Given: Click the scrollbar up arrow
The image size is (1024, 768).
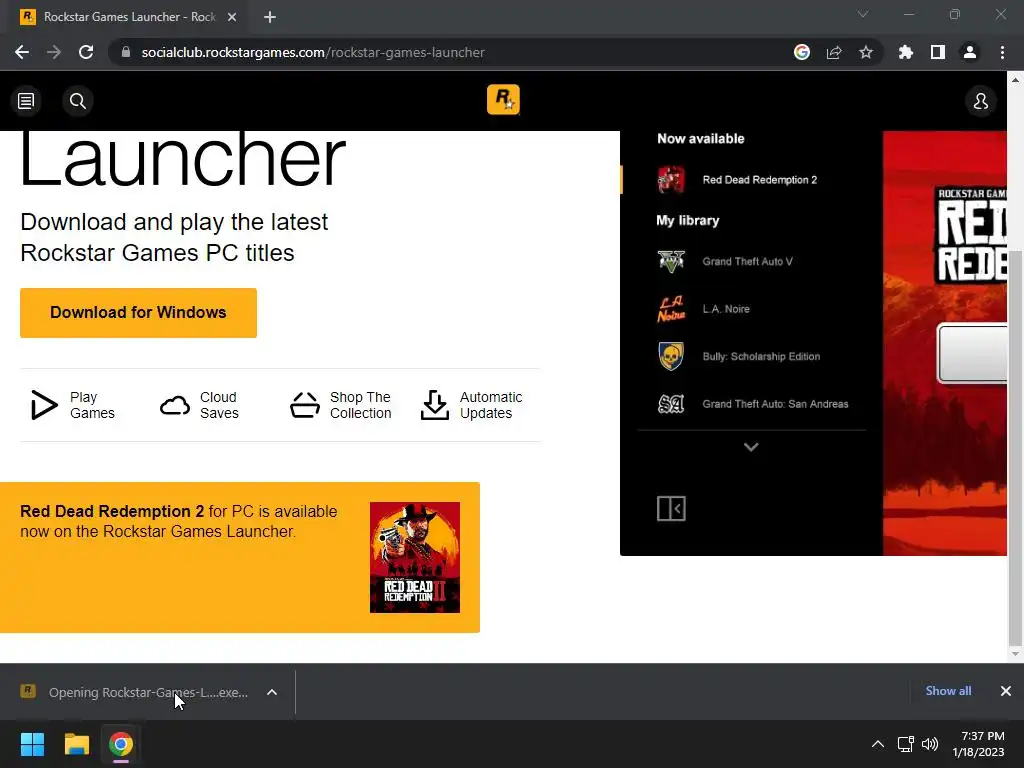Looking at the screenshot, I should (1014, 80).
